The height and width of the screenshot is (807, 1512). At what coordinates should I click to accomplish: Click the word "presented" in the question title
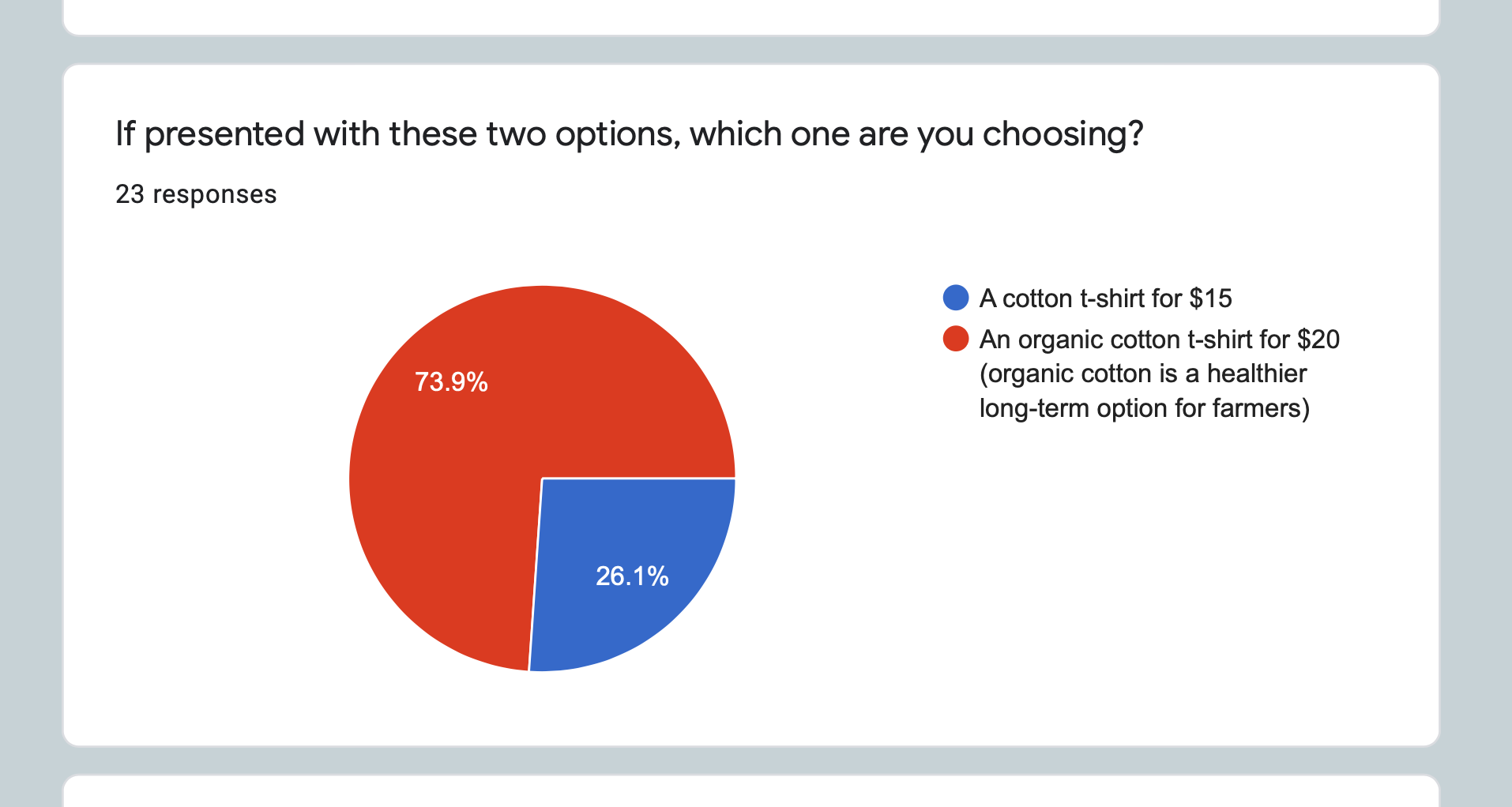(x=224, y=134)
